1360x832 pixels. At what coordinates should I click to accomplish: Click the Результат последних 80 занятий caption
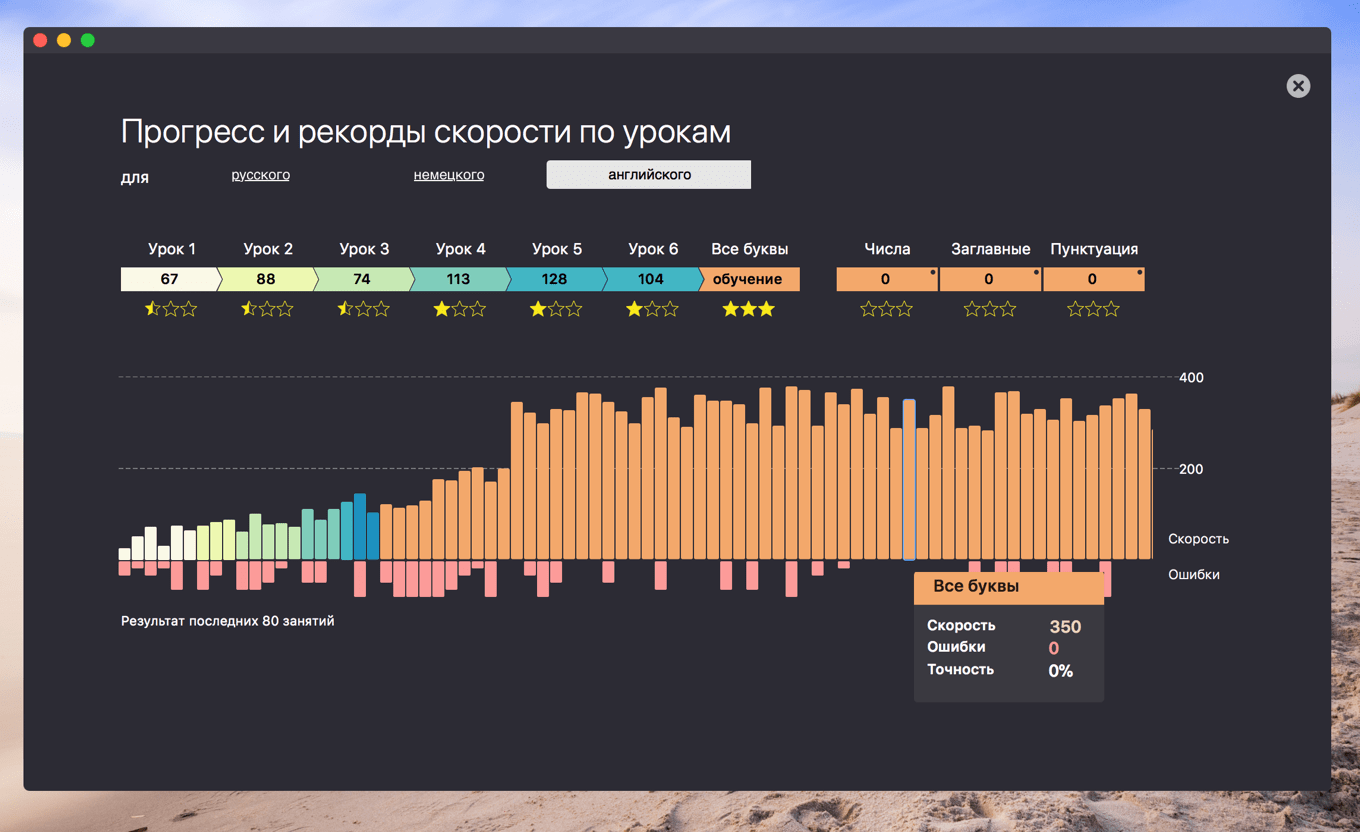[228, 621]
